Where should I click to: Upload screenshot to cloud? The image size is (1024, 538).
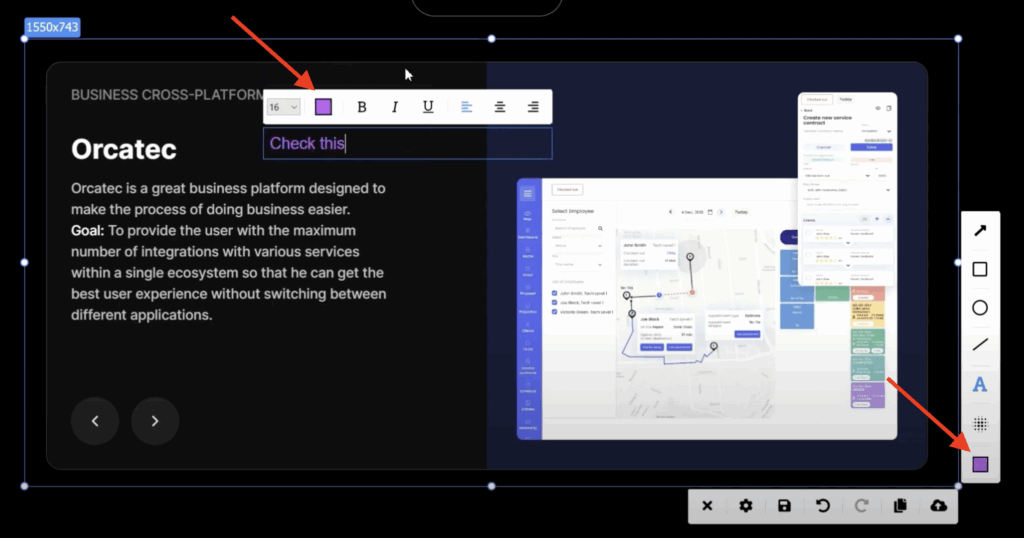click(x=938, y=506)
